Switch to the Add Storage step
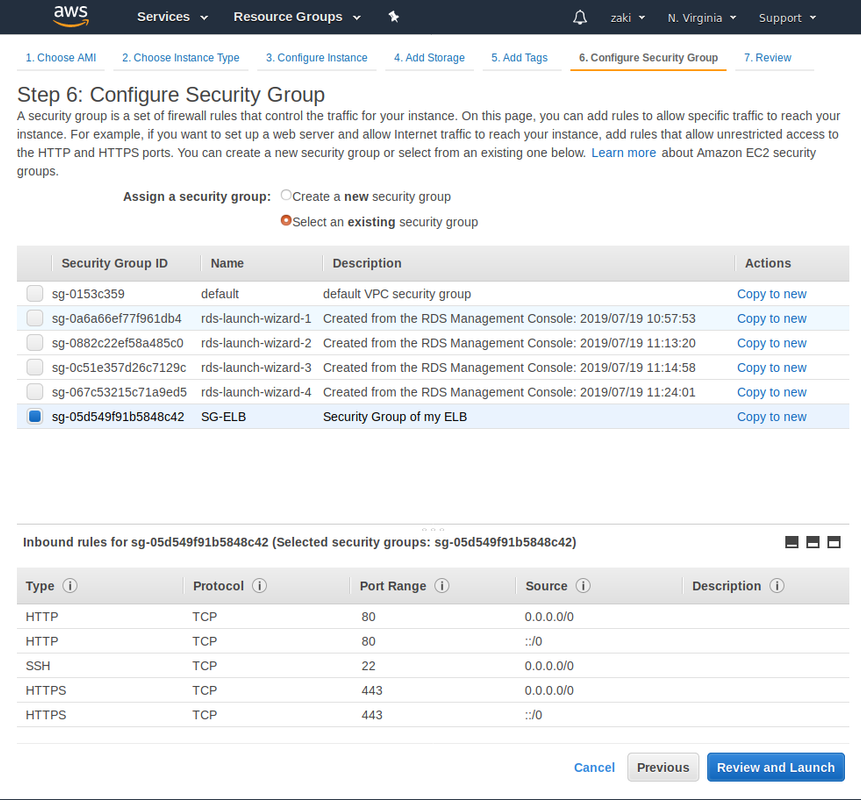Viewport: 861px width, 800px height. pos(429,58)
